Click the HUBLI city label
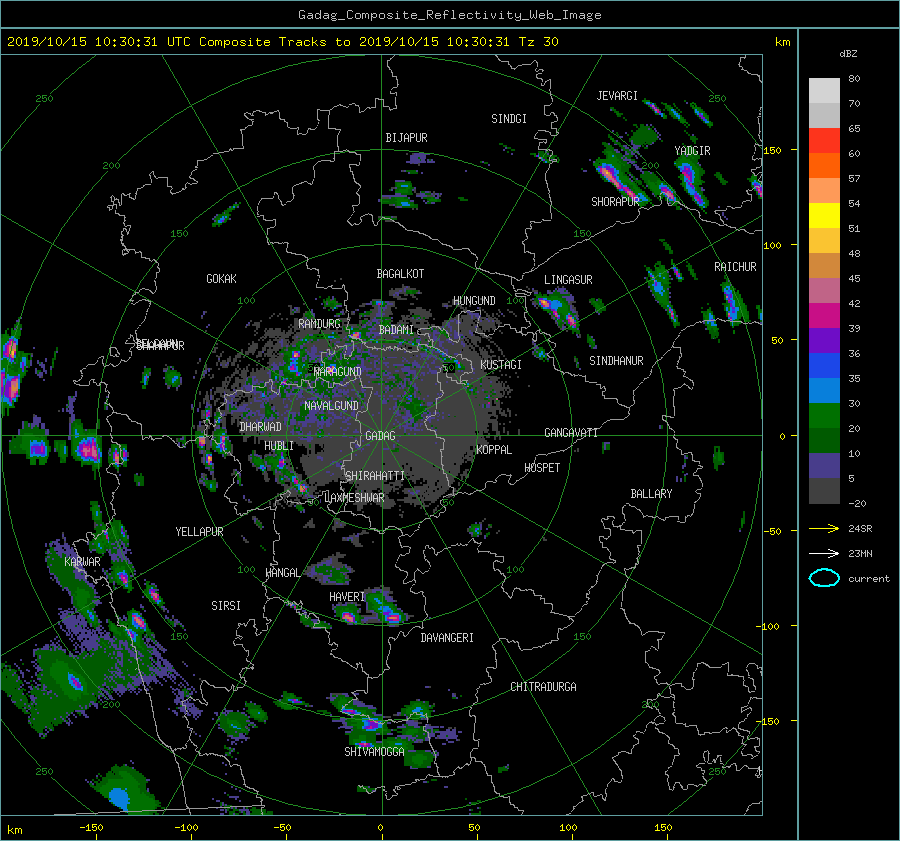 [279, 445]
